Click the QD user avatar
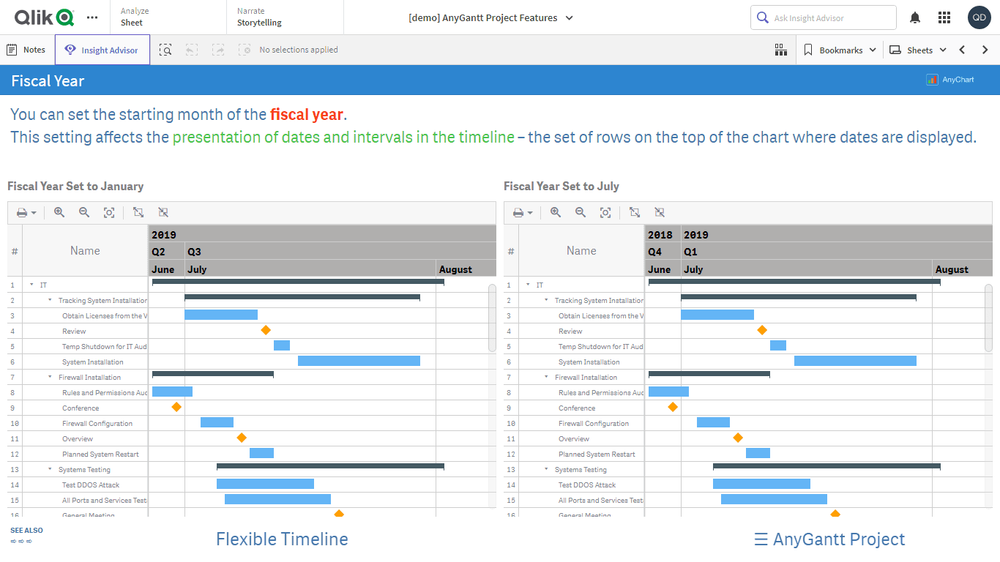This screenshot has width=1000, height=562. click(979, 18)
